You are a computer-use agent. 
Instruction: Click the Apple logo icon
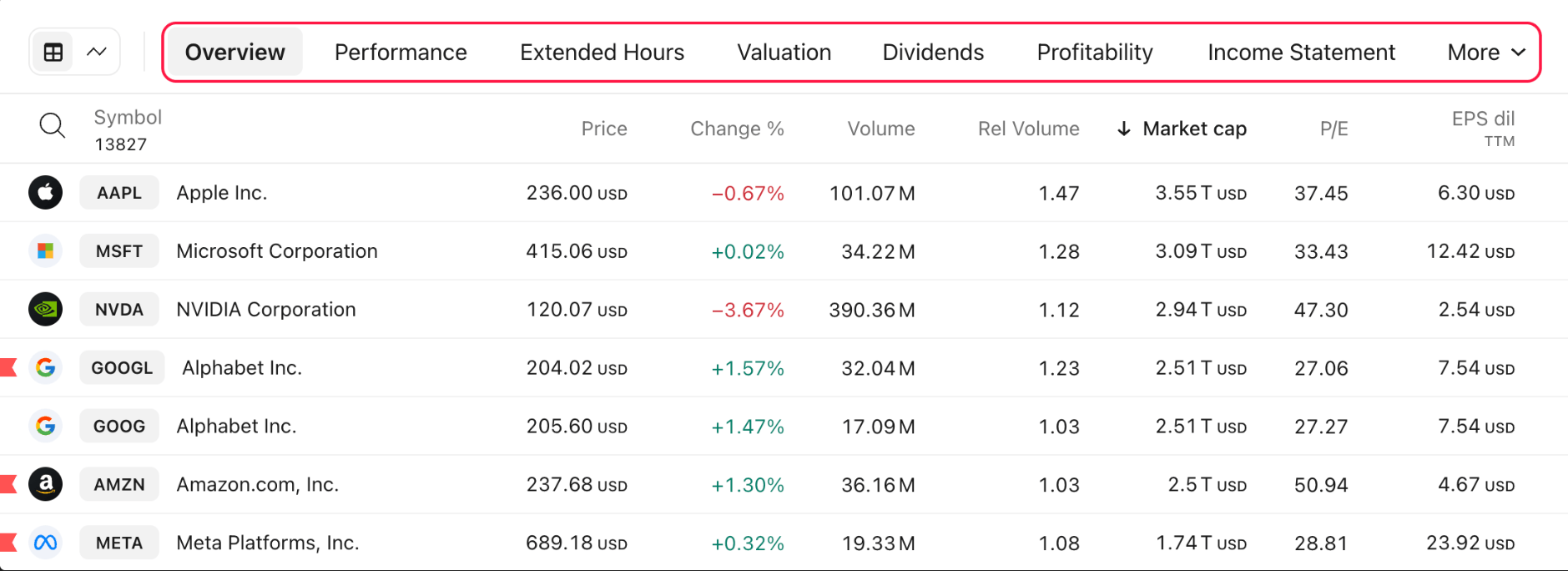tap(46, 193)
